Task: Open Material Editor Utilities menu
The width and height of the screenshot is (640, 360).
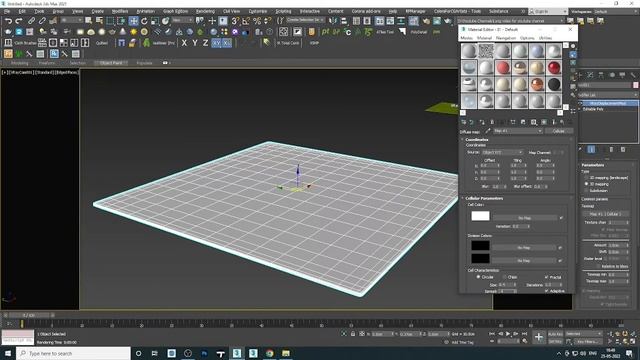Action: [x=545, y=38]
